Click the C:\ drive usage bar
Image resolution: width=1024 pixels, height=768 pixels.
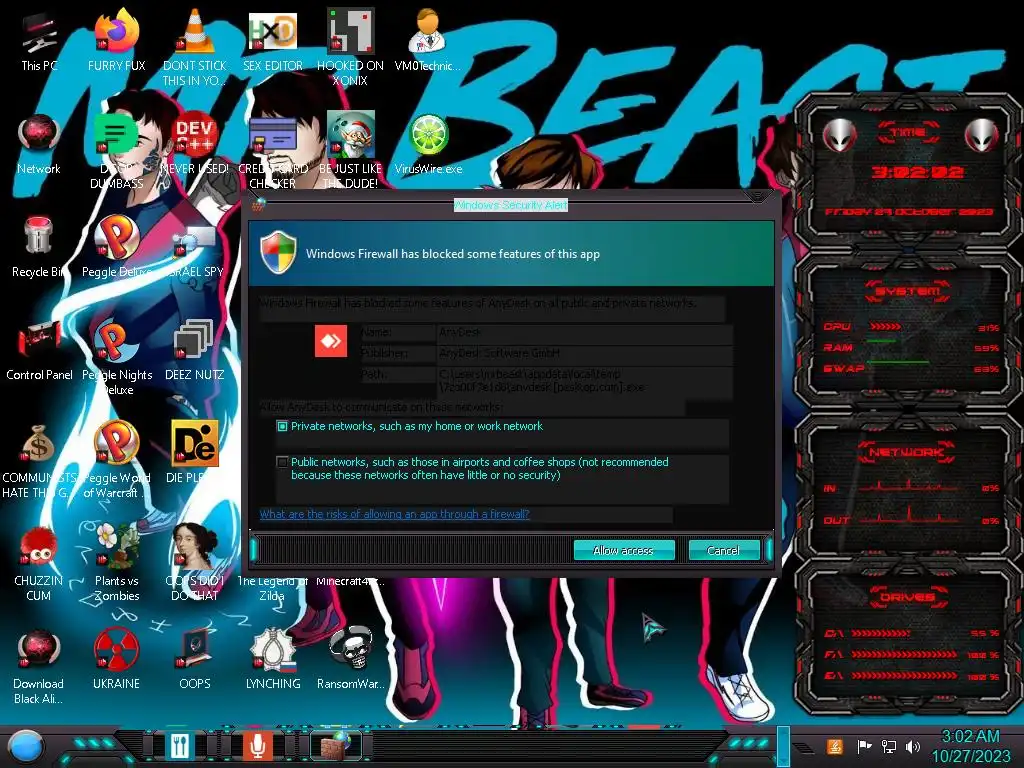879,633
